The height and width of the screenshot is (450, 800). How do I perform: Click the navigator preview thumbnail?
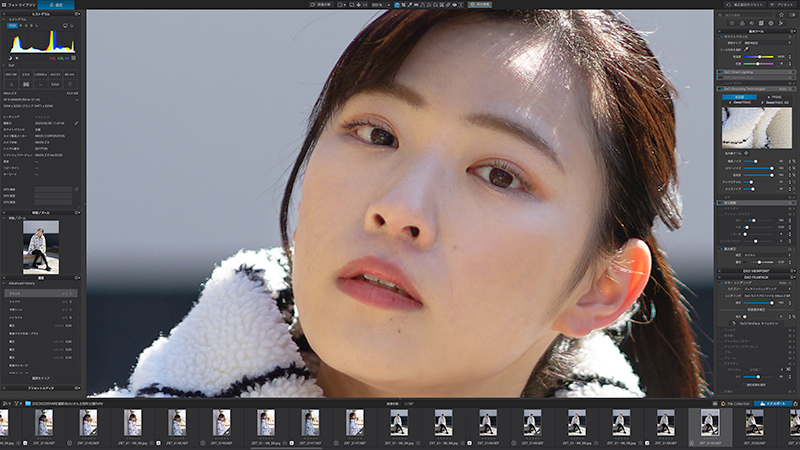(x=41, y=247)
